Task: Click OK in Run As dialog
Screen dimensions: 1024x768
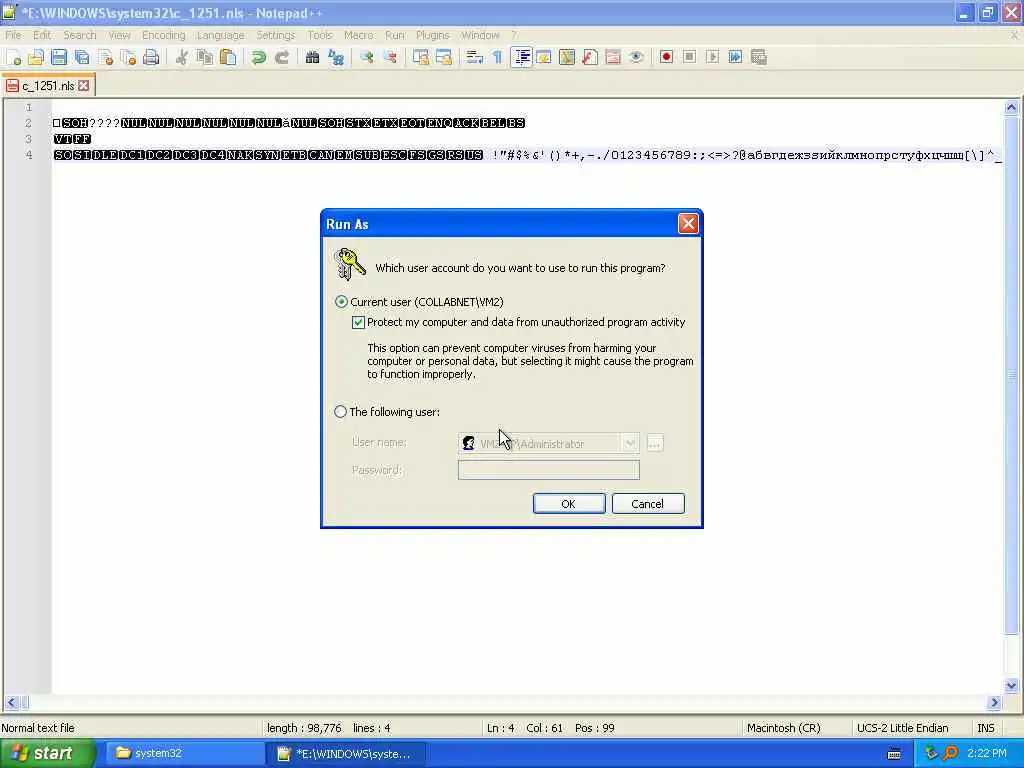Action: click(x=569, y=504)
